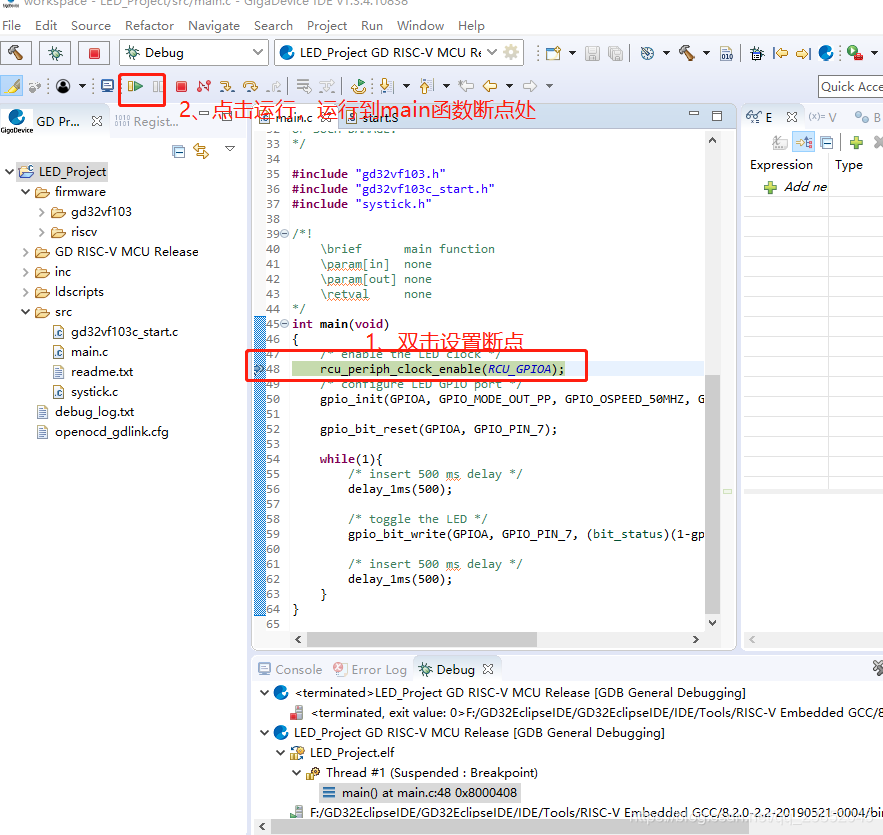Click the launch configuration gear icon
Image resolution: width=883 pixels, height=835 pixels.
tap(511, 53)
